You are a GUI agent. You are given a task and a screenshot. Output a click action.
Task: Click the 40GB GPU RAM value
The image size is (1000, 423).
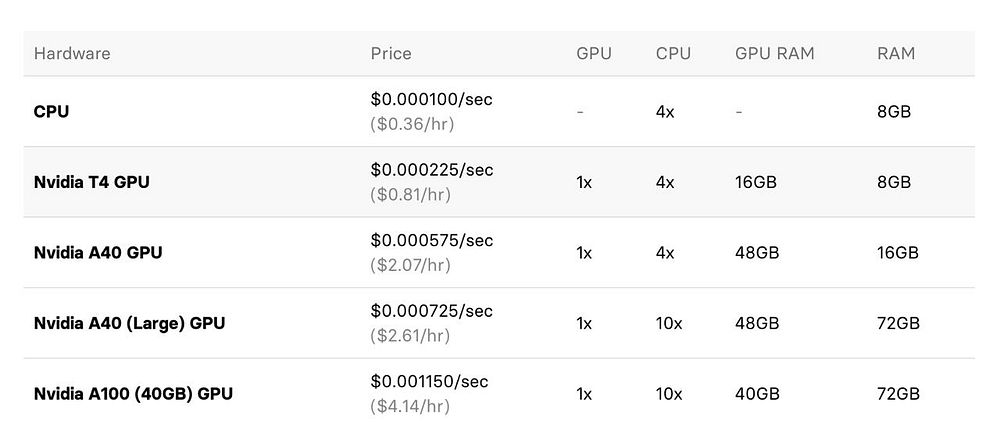tap(757, 393)
